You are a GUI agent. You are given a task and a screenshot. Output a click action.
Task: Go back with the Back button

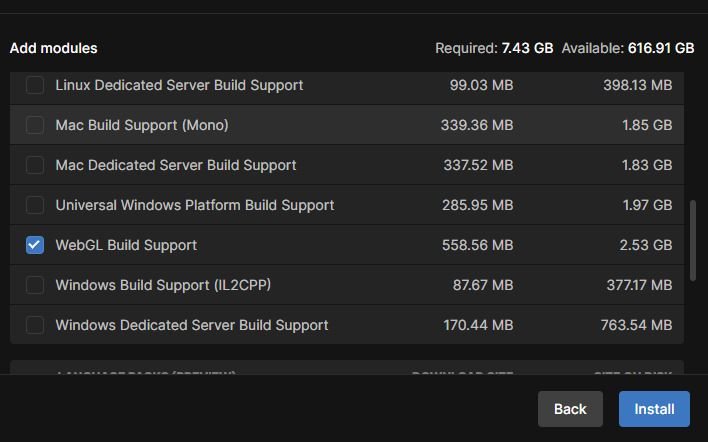click(x=570, y=409)
